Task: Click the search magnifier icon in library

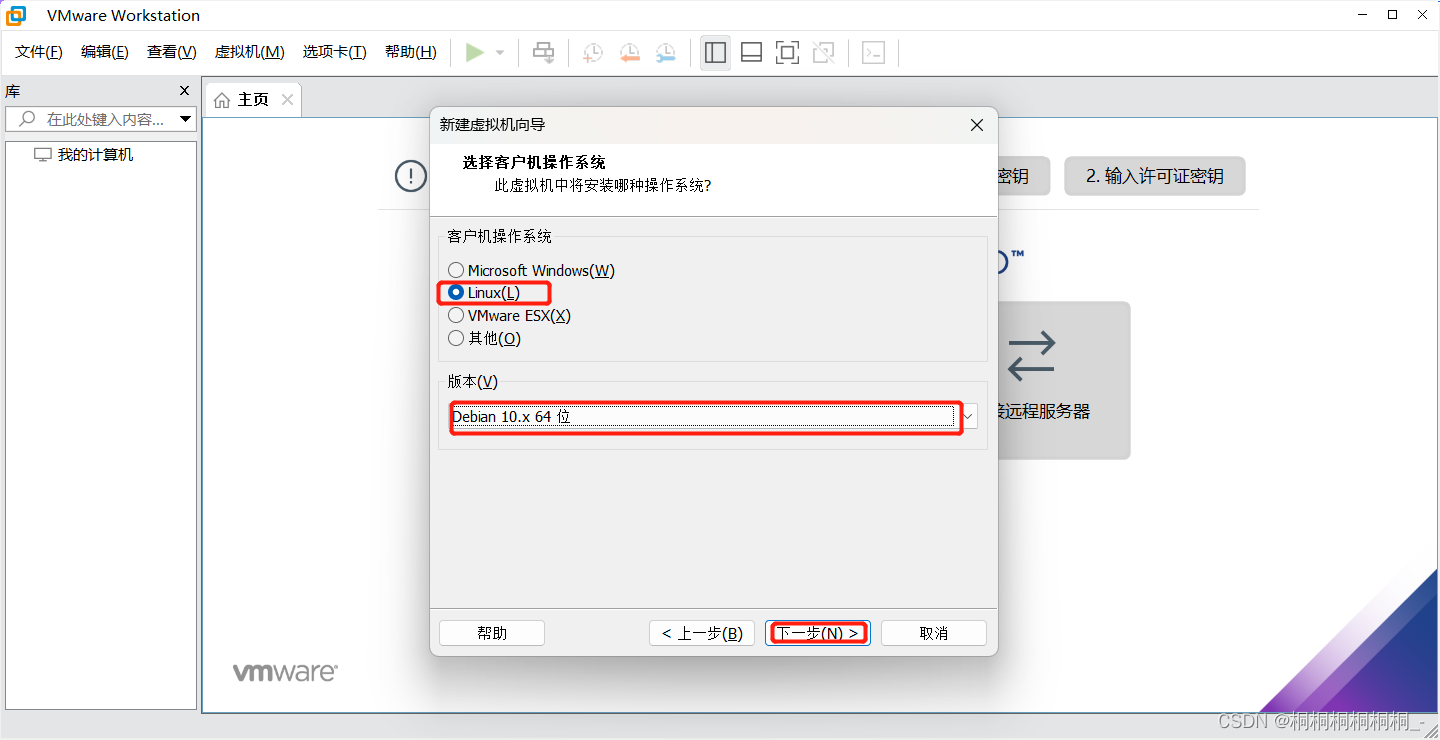Action: point(27,119)
